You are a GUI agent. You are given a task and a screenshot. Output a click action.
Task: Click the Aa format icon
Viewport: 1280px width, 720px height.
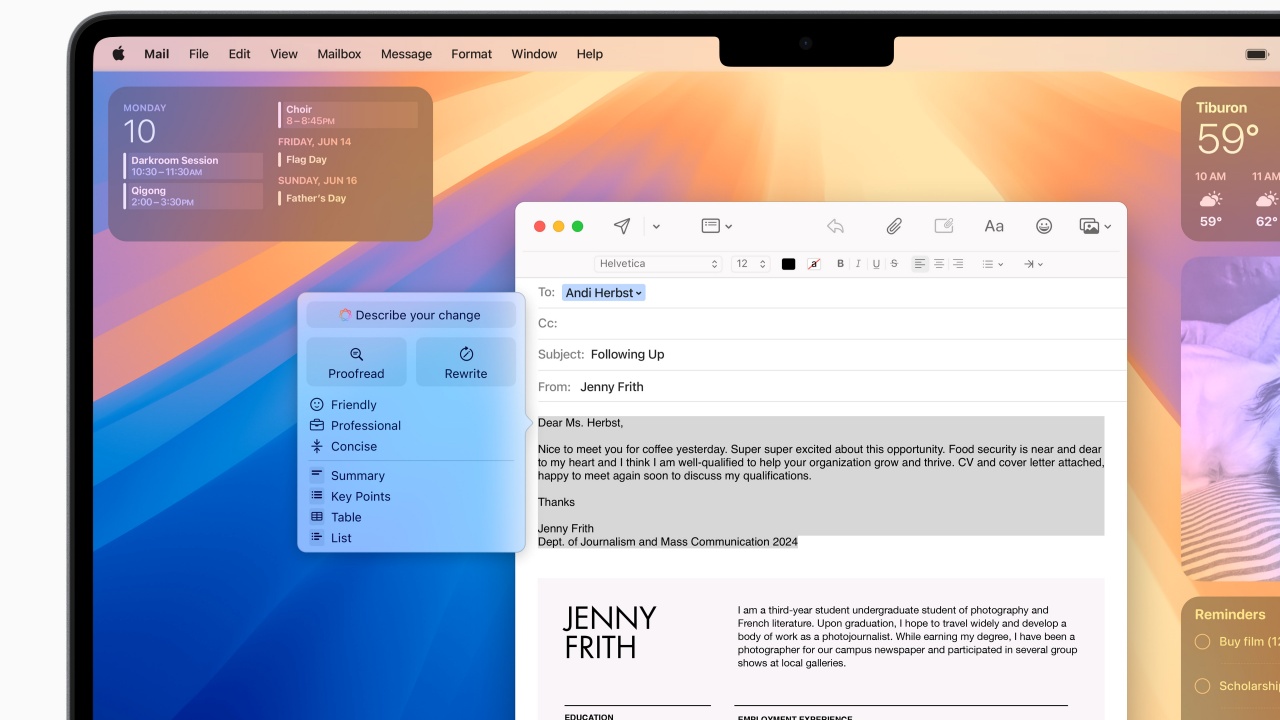(x=994, y=226)
